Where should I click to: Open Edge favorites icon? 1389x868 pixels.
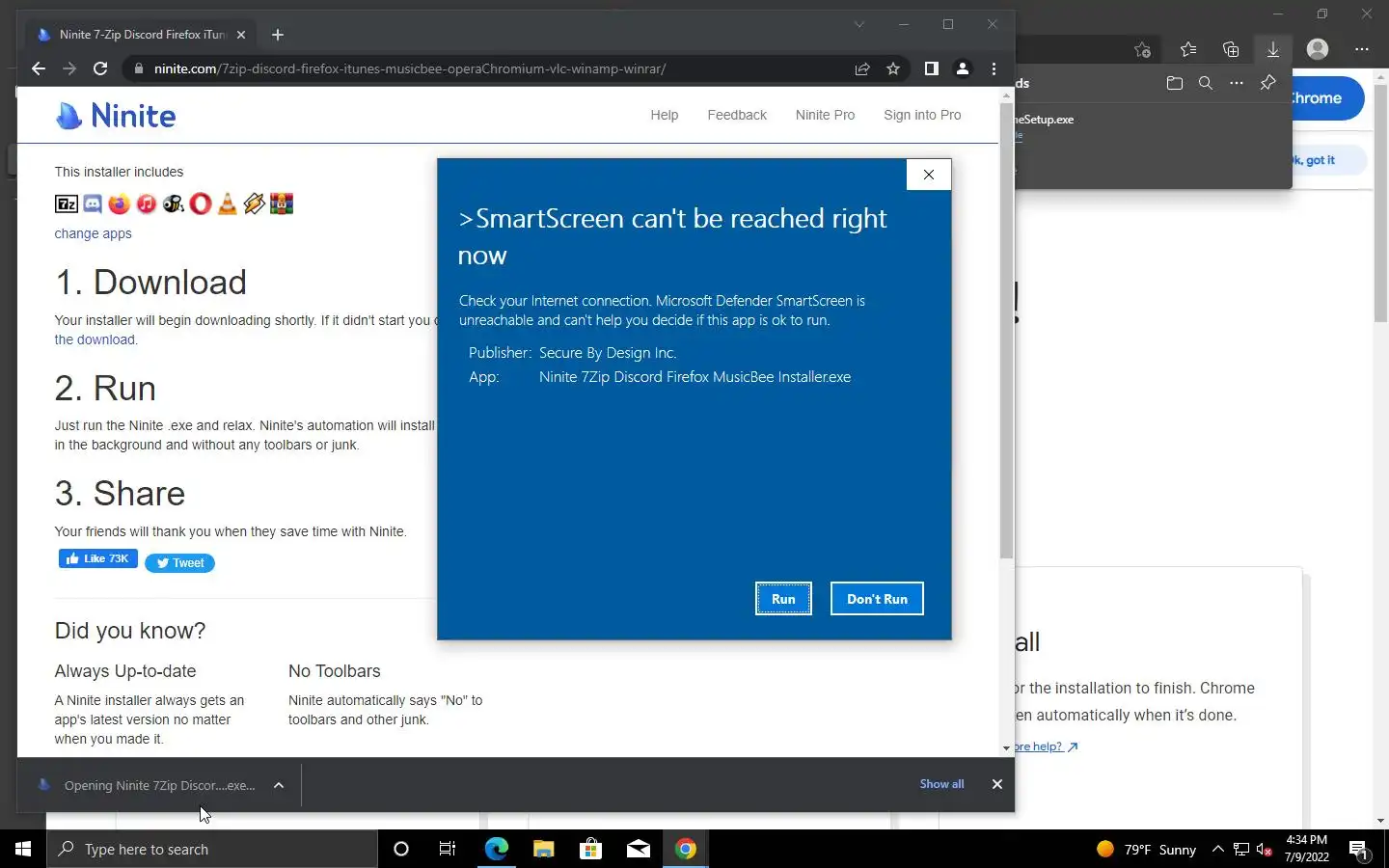(x=1188, y=49)
